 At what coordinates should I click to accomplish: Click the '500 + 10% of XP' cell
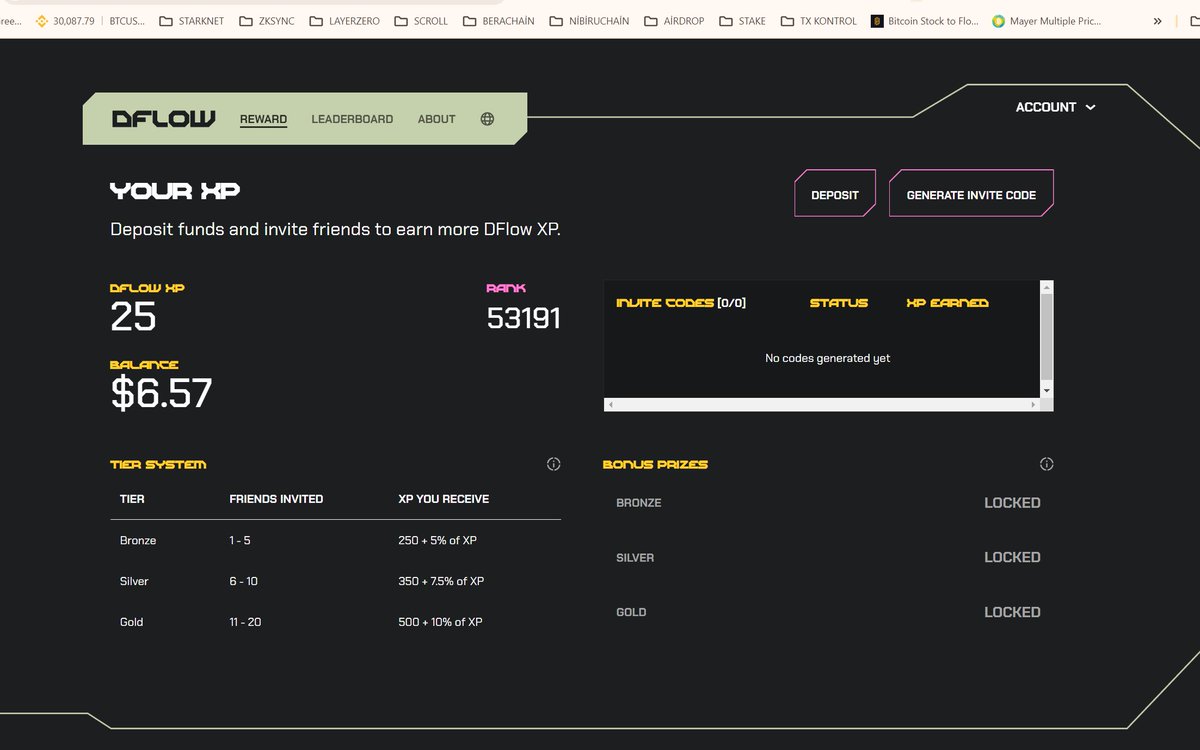point(440,622)
